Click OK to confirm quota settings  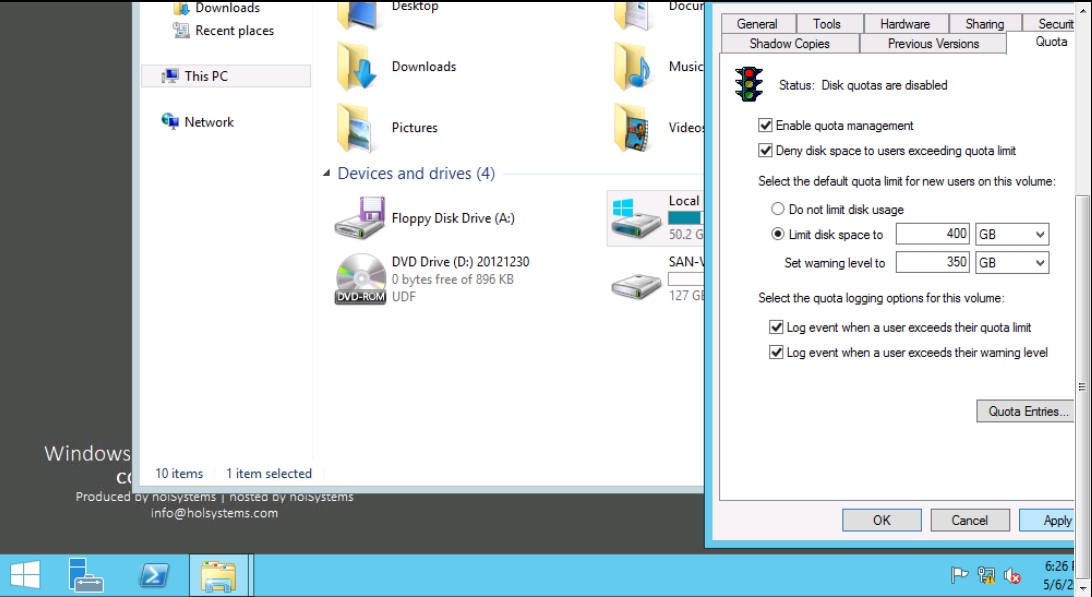coord(881,520)
